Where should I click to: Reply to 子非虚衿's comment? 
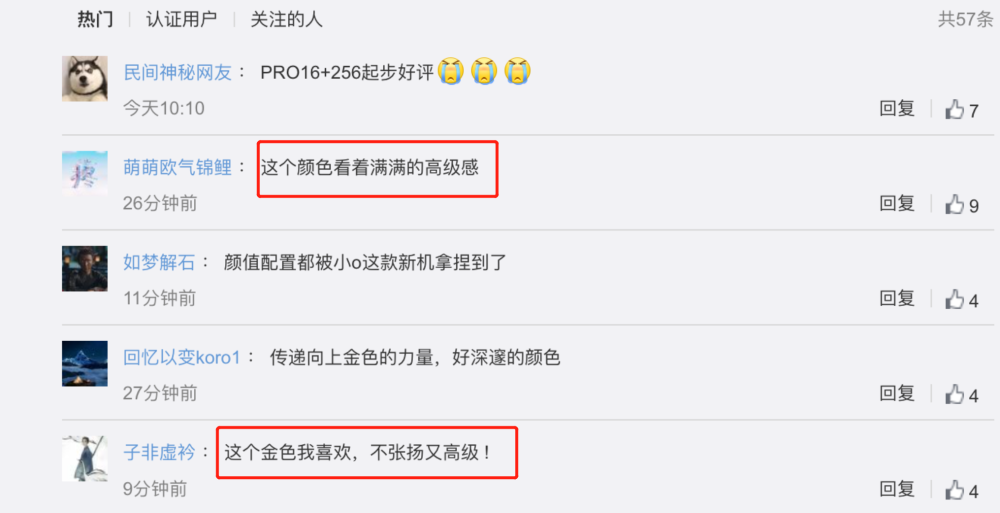(x=897, y=489)
